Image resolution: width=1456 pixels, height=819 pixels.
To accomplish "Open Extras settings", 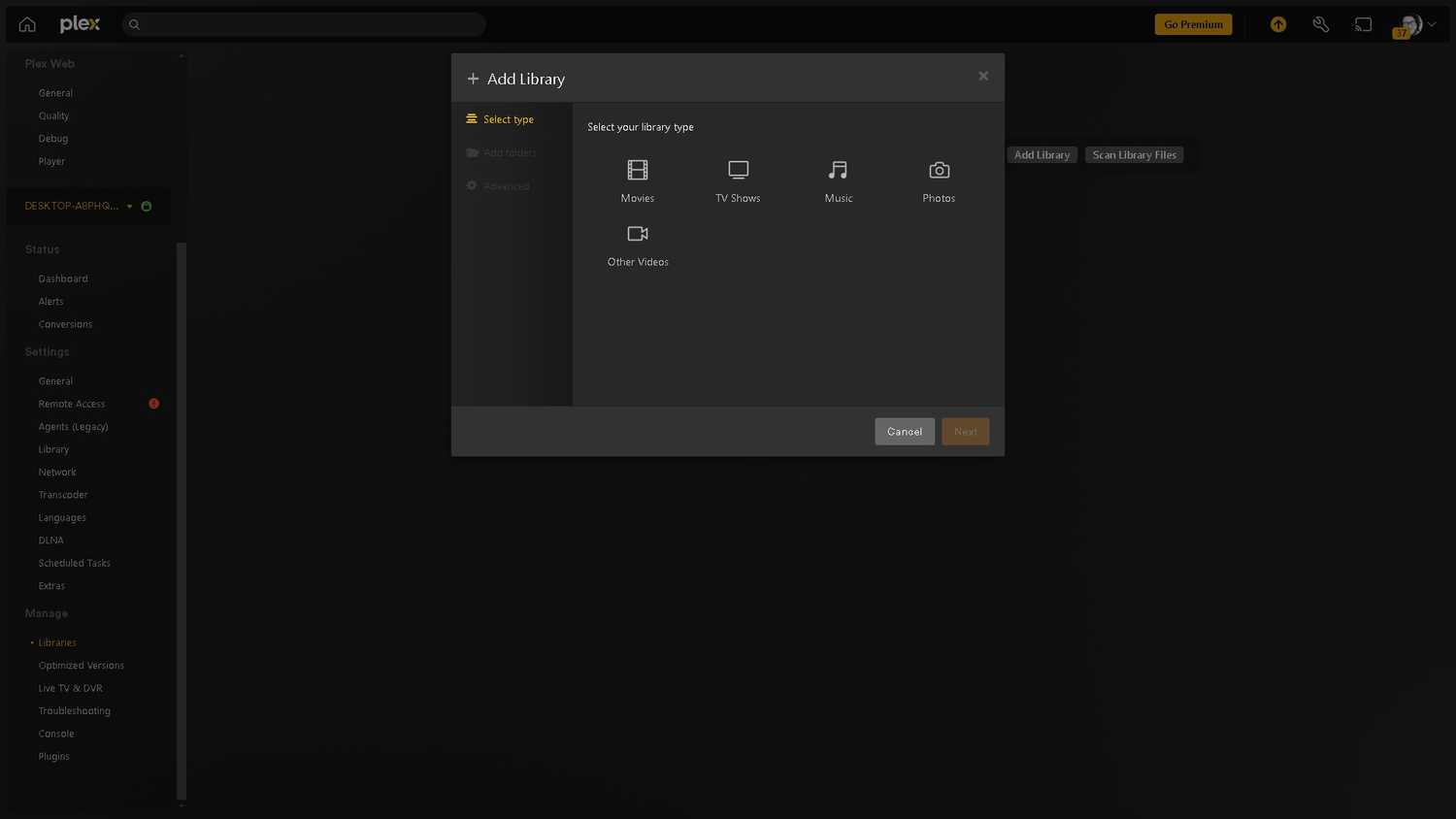I will coord(51,586).
